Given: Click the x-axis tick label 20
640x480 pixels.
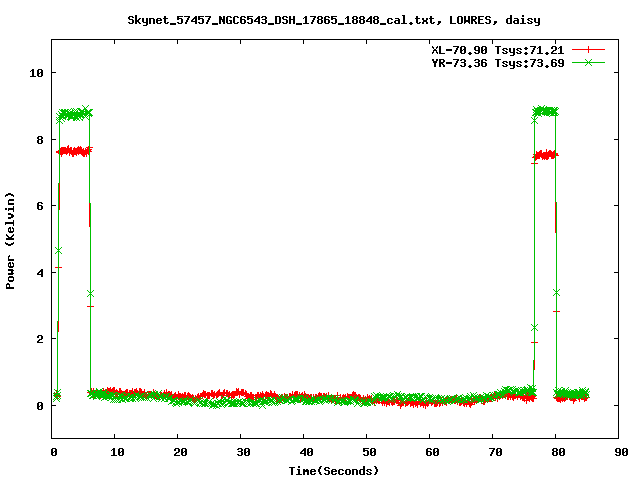Looking at the screenshot, I should 180,452.
